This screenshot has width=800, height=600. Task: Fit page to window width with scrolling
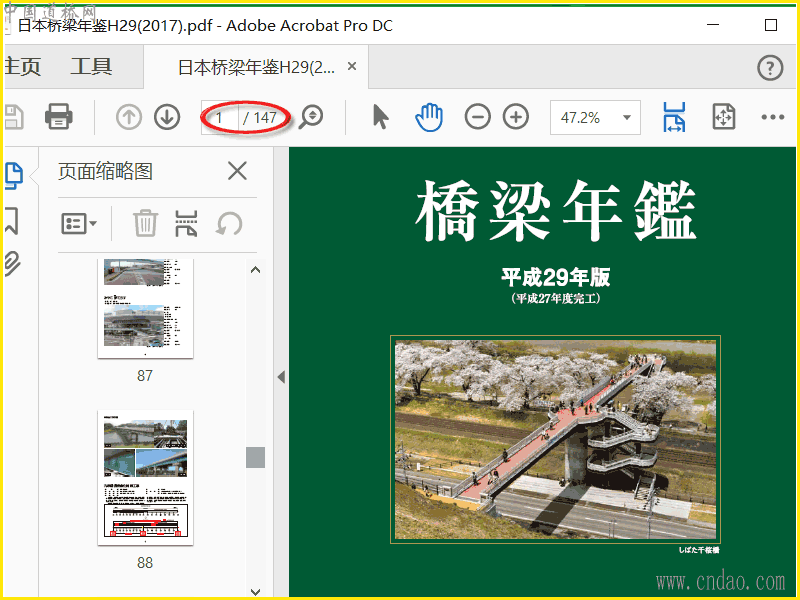[x=674, y=117]
